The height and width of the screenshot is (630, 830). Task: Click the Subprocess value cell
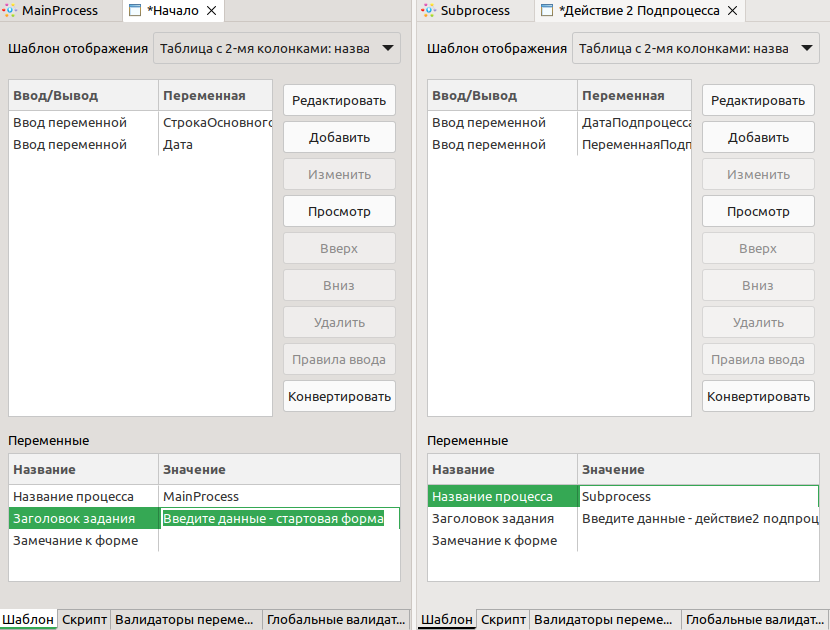coord(698,497)
